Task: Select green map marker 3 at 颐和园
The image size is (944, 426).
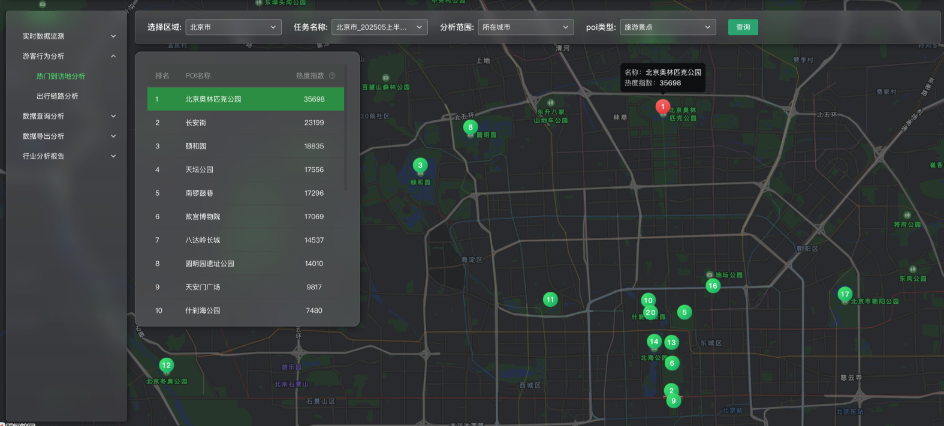Action: [420, 165]
